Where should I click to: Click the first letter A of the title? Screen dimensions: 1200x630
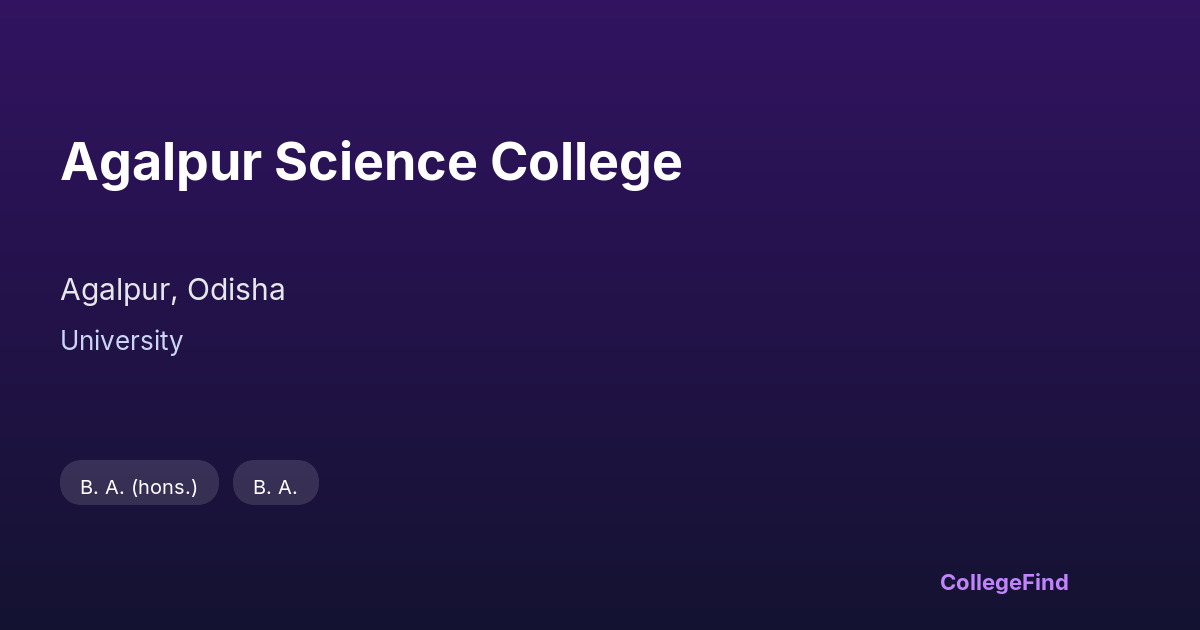click(x=77, y=162)
